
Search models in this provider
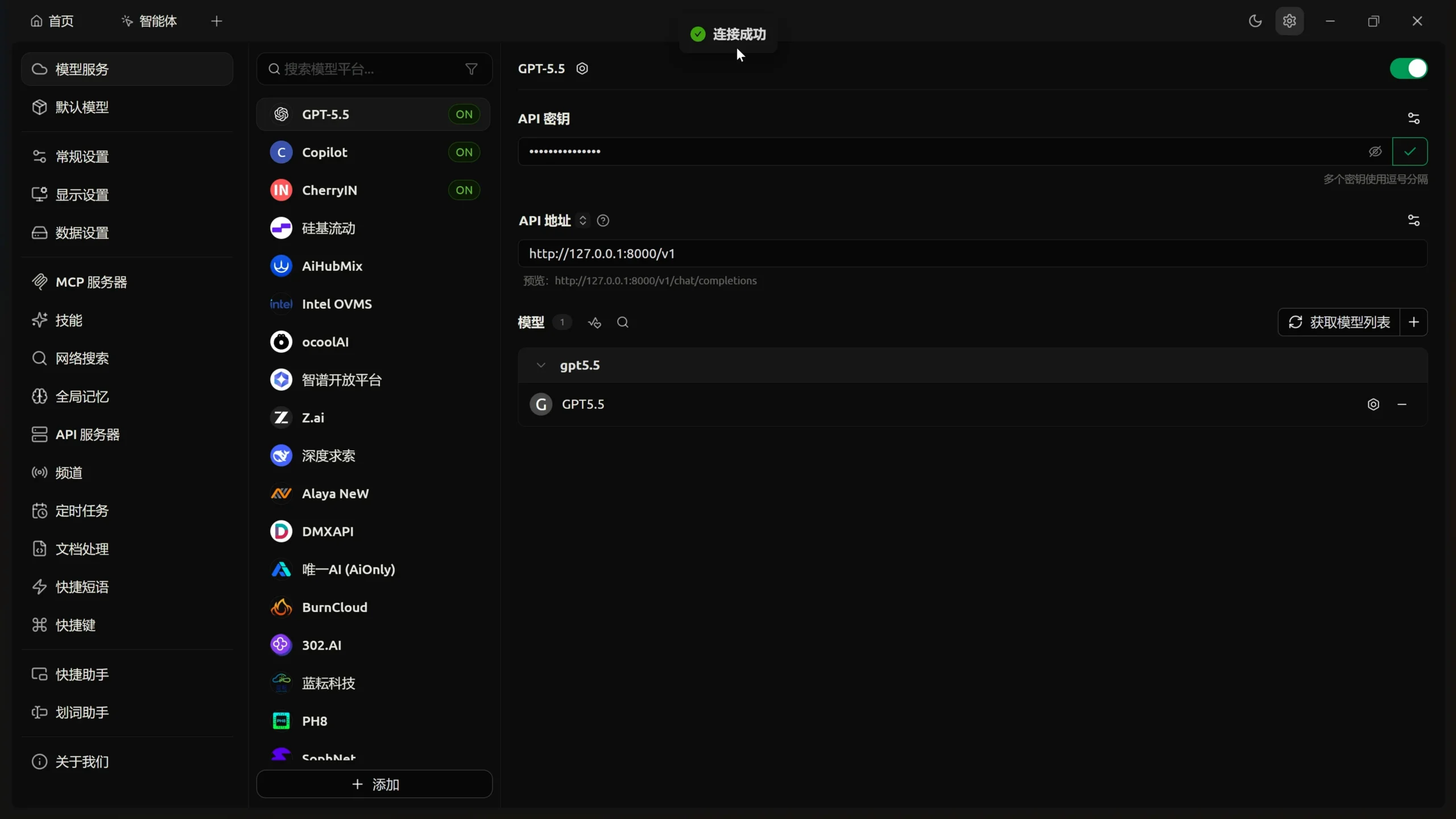(623, 322)
